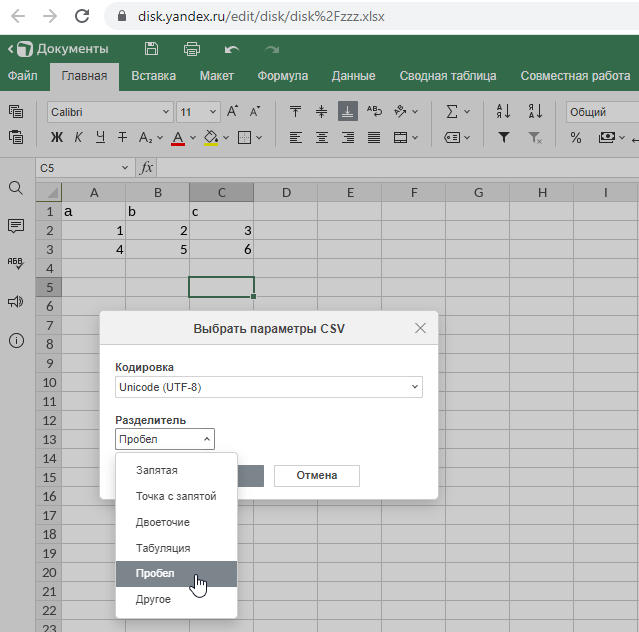This screenshot has height=632, width=639.
Task: Expand the Кодировка Unicode (UTF-8) dropdown
Action: [x=269, y=387]
